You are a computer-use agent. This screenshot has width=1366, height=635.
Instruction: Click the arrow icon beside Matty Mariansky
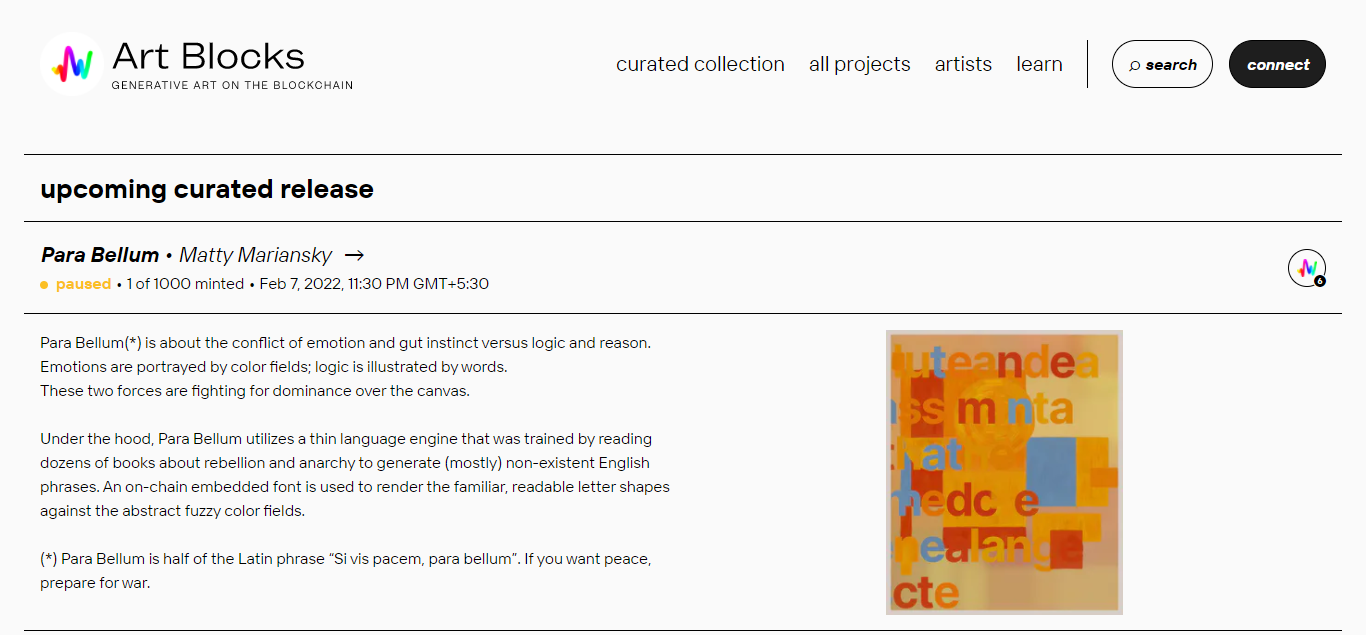click(x=353, y=255)
